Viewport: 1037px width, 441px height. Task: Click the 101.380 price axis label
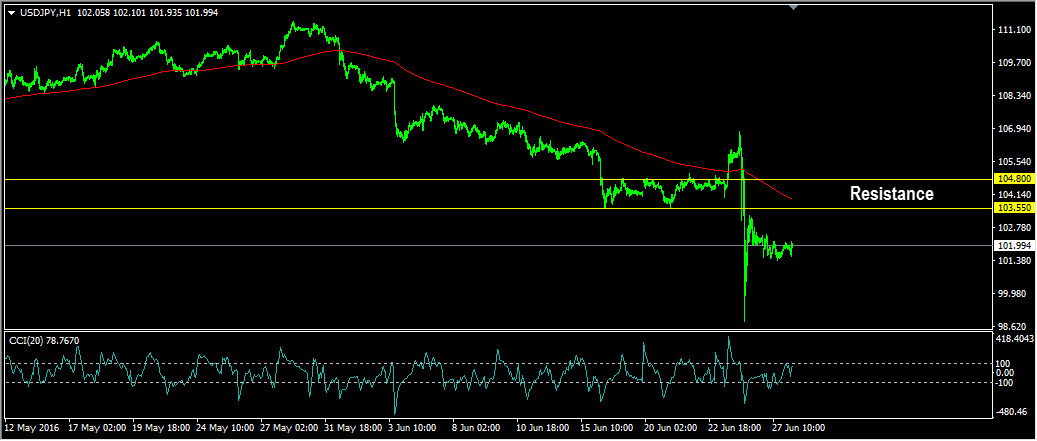pos(1013,261)
